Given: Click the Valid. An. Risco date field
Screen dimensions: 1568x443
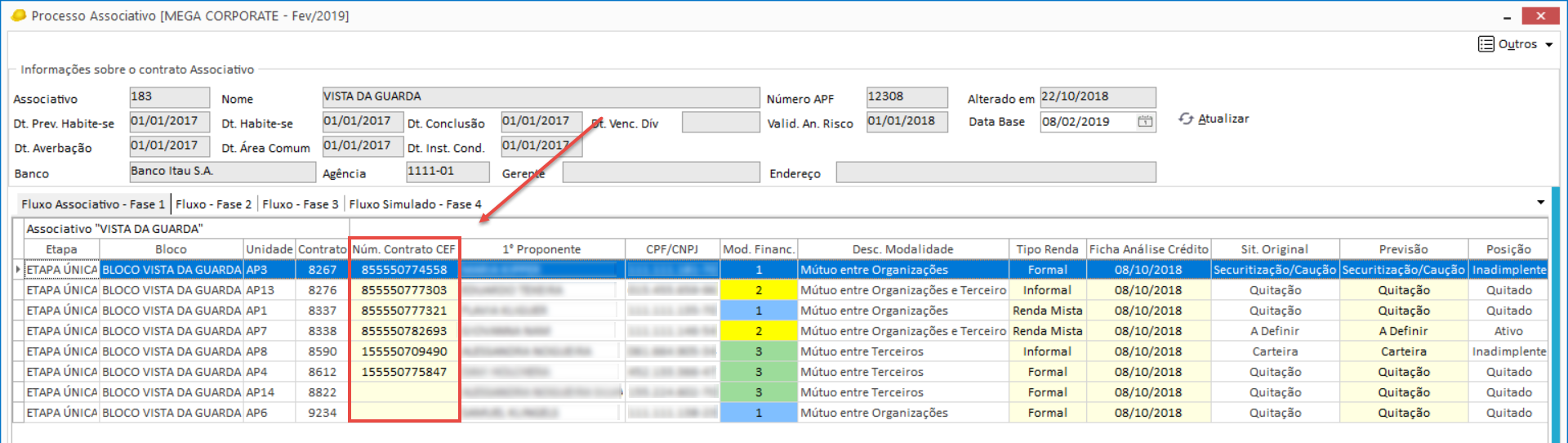Looking at the screenshot, I should click(906, 122).
